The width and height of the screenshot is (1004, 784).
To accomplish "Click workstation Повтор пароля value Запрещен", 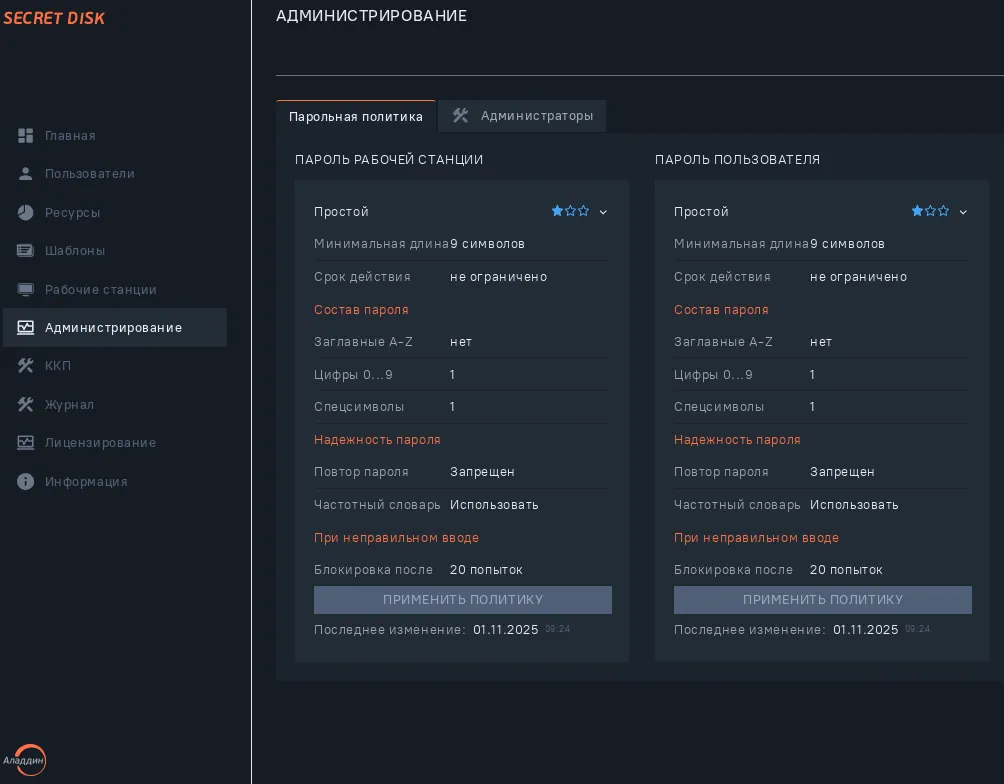I will pyautogui.click(x=482, y=472).
